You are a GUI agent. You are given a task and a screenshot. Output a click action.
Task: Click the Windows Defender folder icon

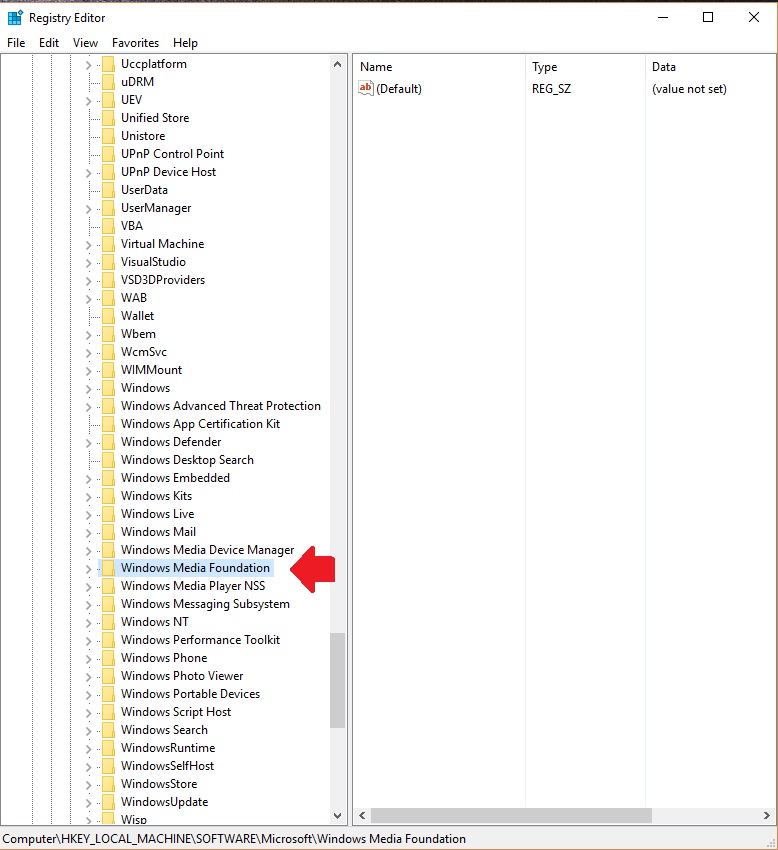pos(108,442)
